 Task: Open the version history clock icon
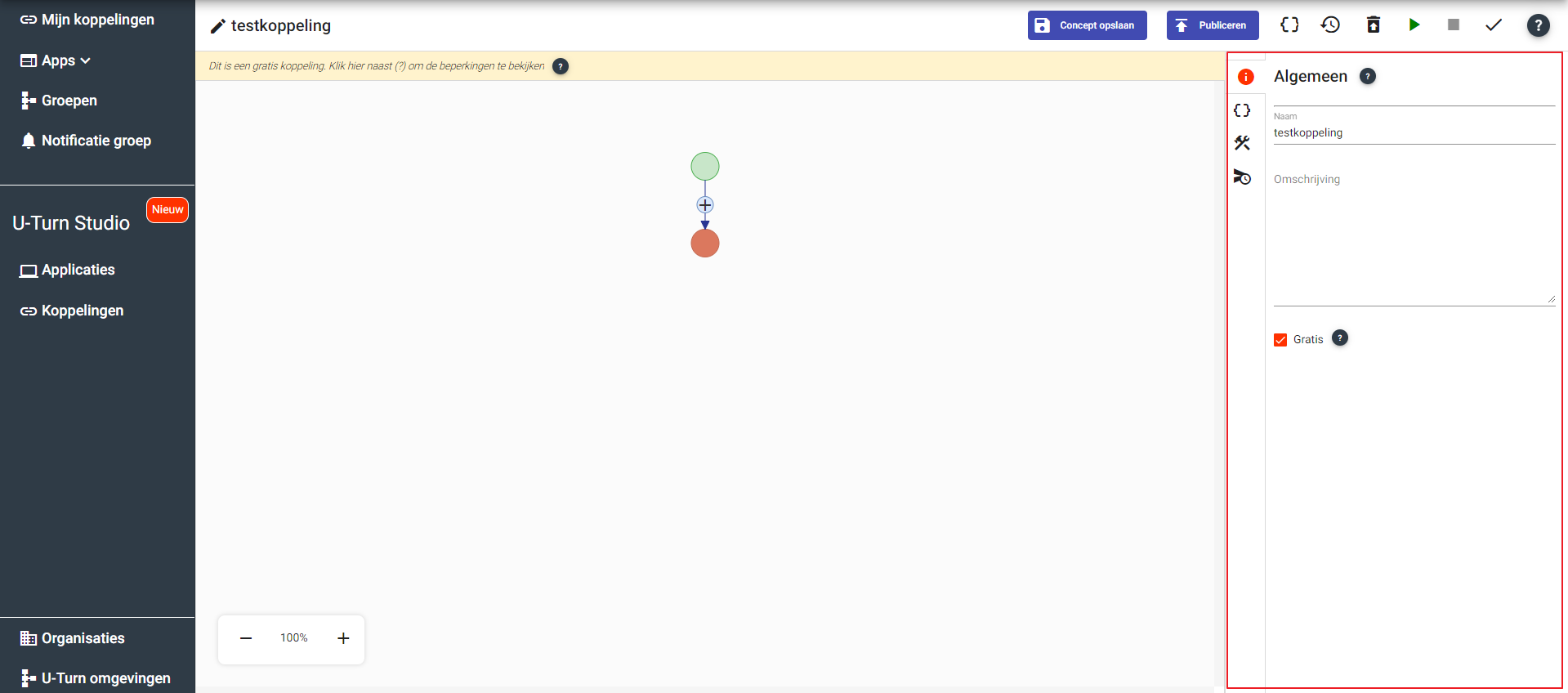click(1330, 25)
